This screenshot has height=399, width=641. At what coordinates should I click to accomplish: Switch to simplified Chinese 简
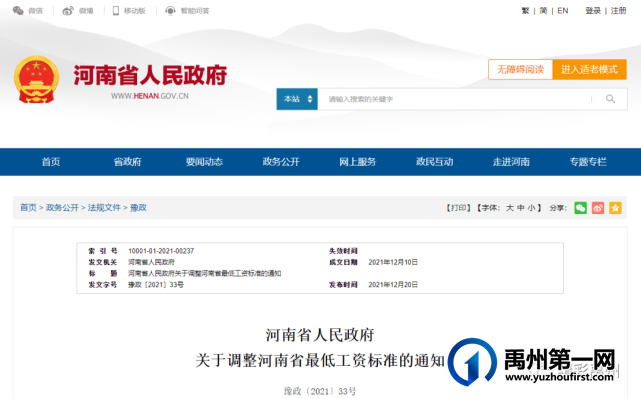coord(543,11)
